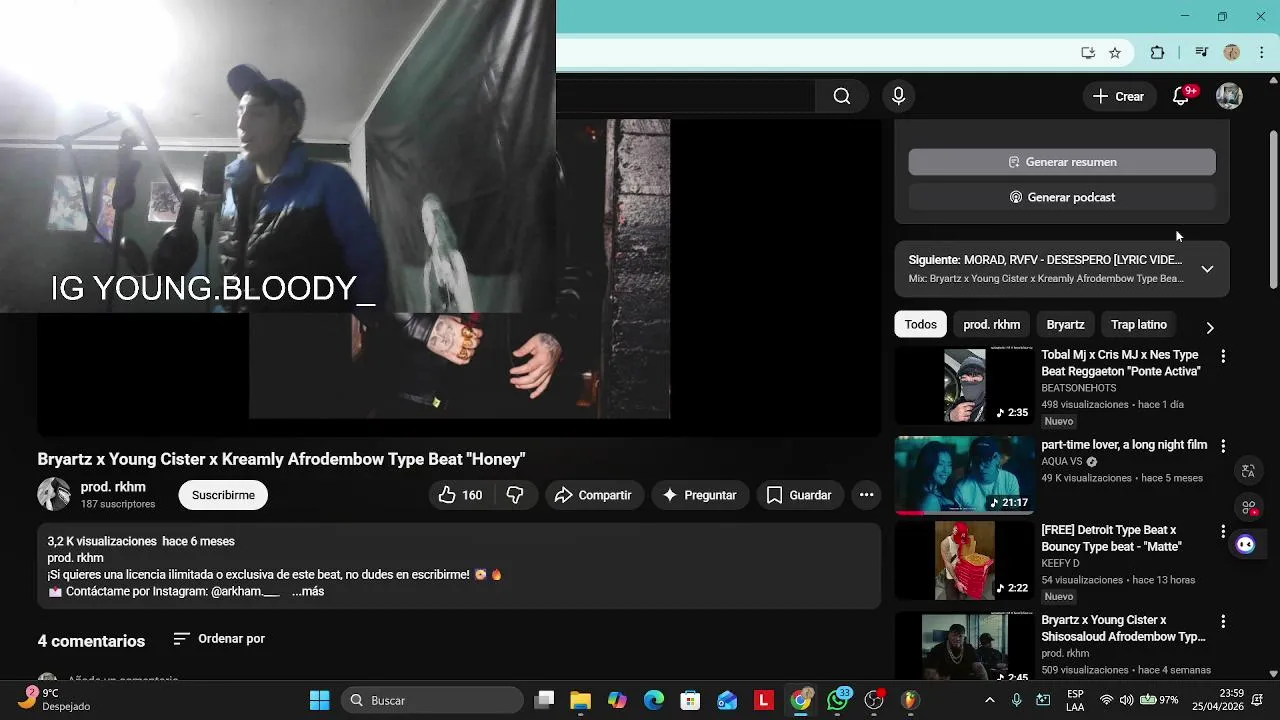Dislike the video with thumbs down
This screenshot has height=720, width=1280.
[515, 495]
